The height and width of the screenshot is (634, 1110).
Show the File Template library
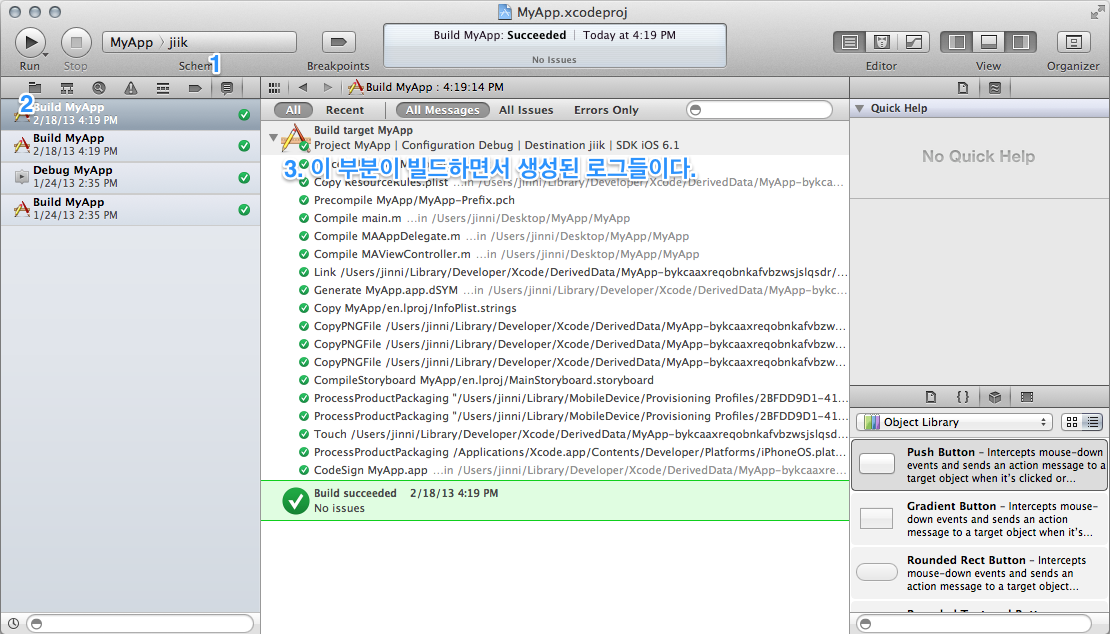pos(931,397)
